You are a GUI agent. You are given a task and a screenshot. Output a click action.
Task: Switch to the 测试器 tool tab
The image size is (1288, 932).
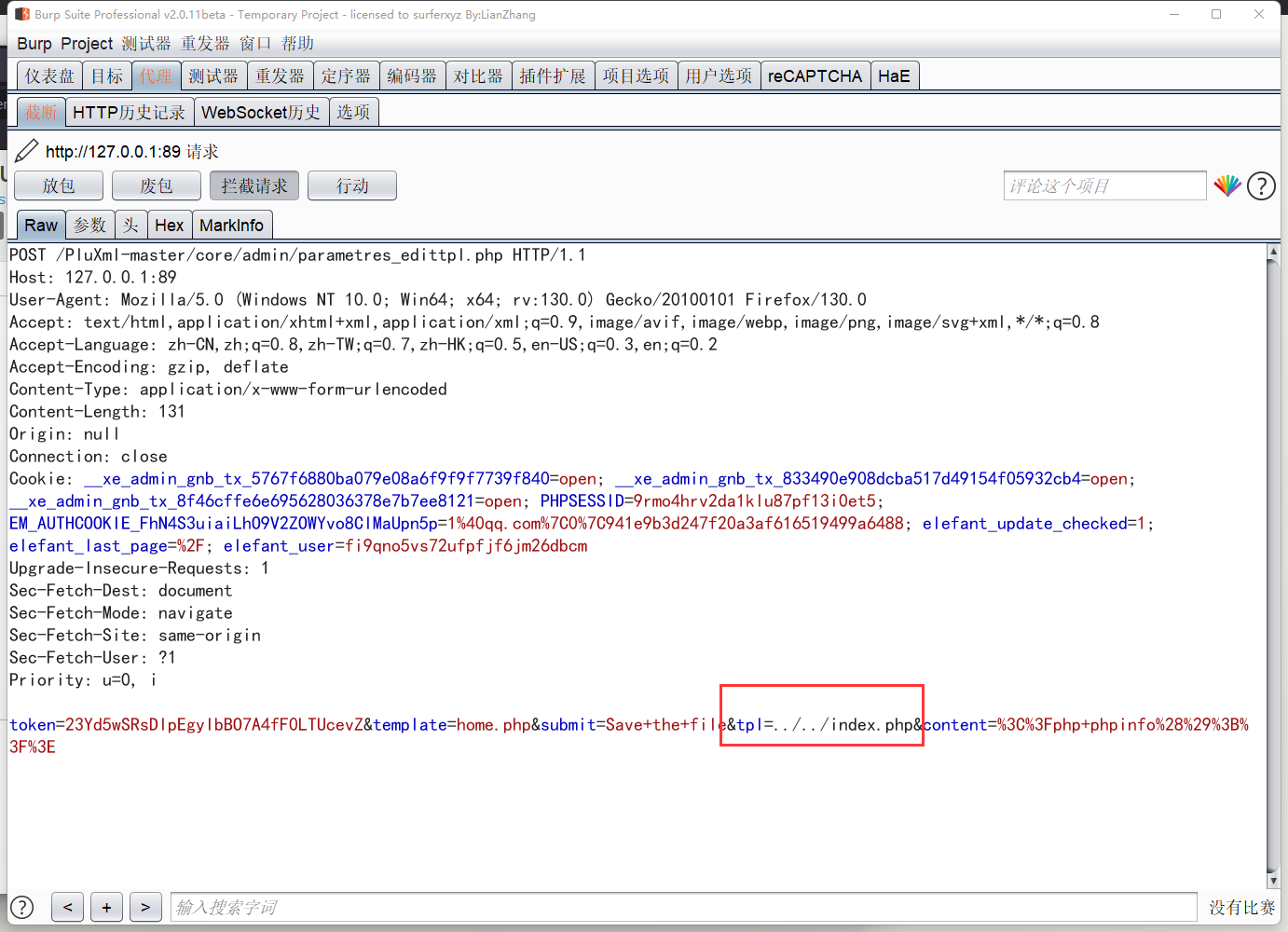pyautogui.click(x=213, y=76)
